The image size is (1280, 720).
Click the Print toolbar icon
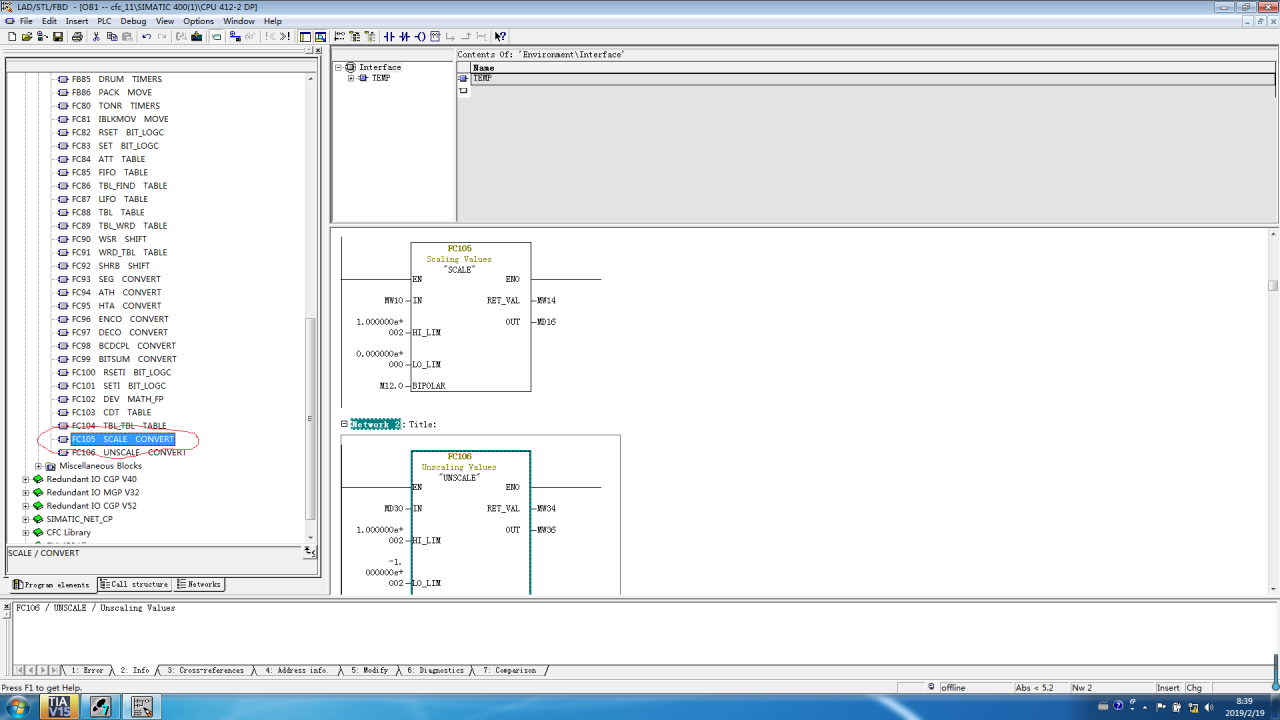pyautogui.click(x=76, y=36)
